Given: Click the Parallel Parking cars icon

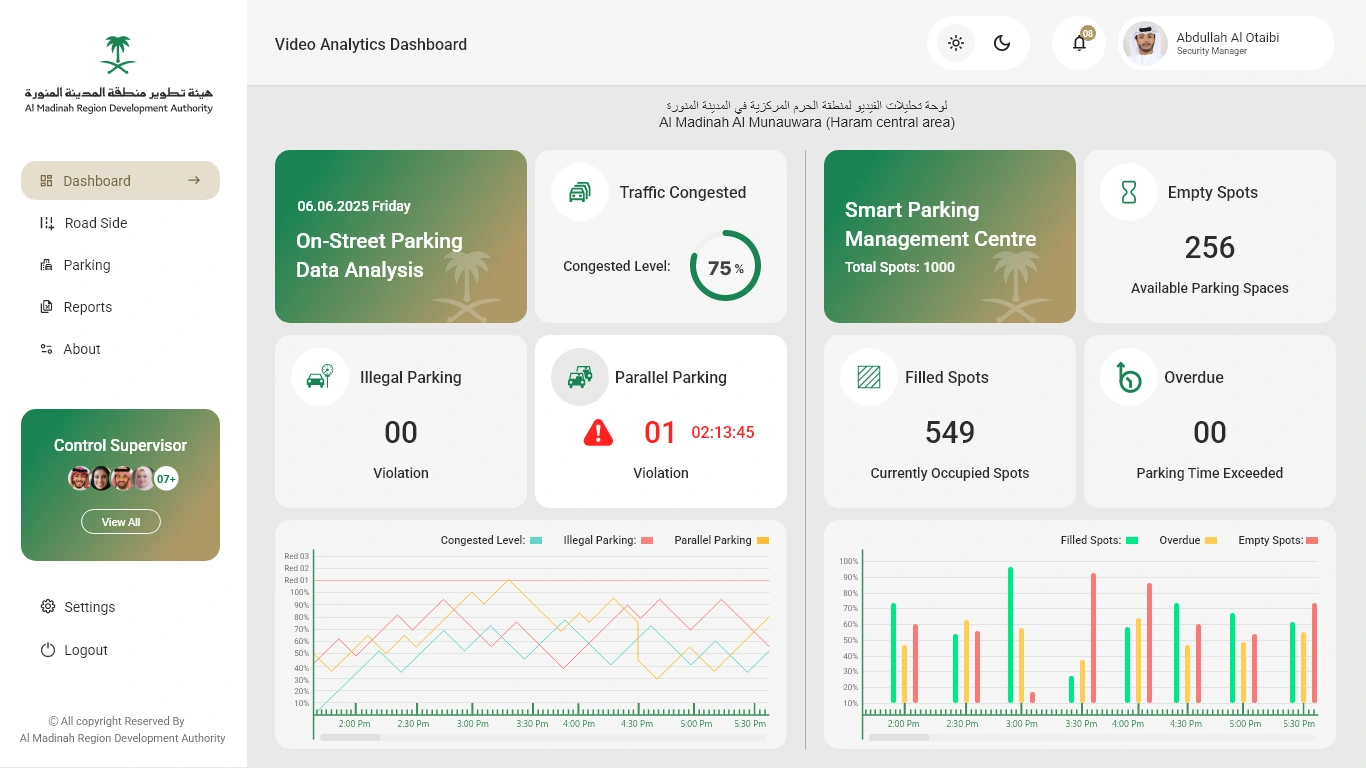Looking at the screenshot, I should [580, 377].
